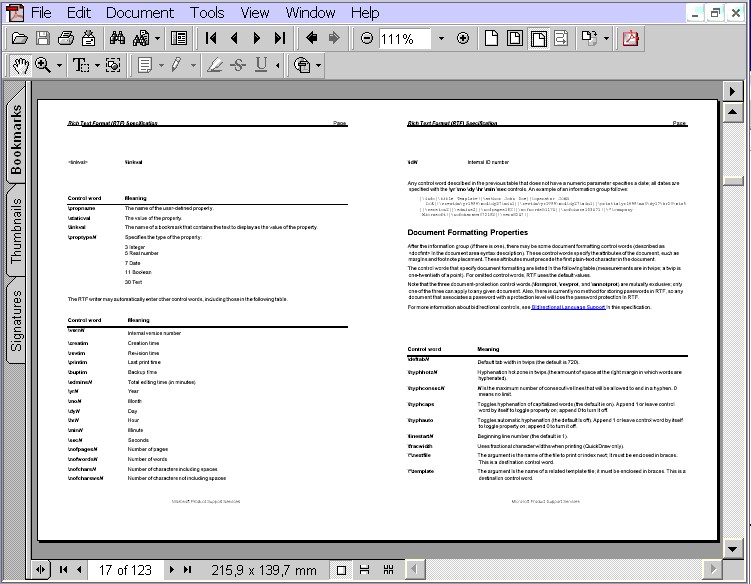Click the Adobe PDF icon in toolbar
This screenshot has height=584, width=751.
631,39
